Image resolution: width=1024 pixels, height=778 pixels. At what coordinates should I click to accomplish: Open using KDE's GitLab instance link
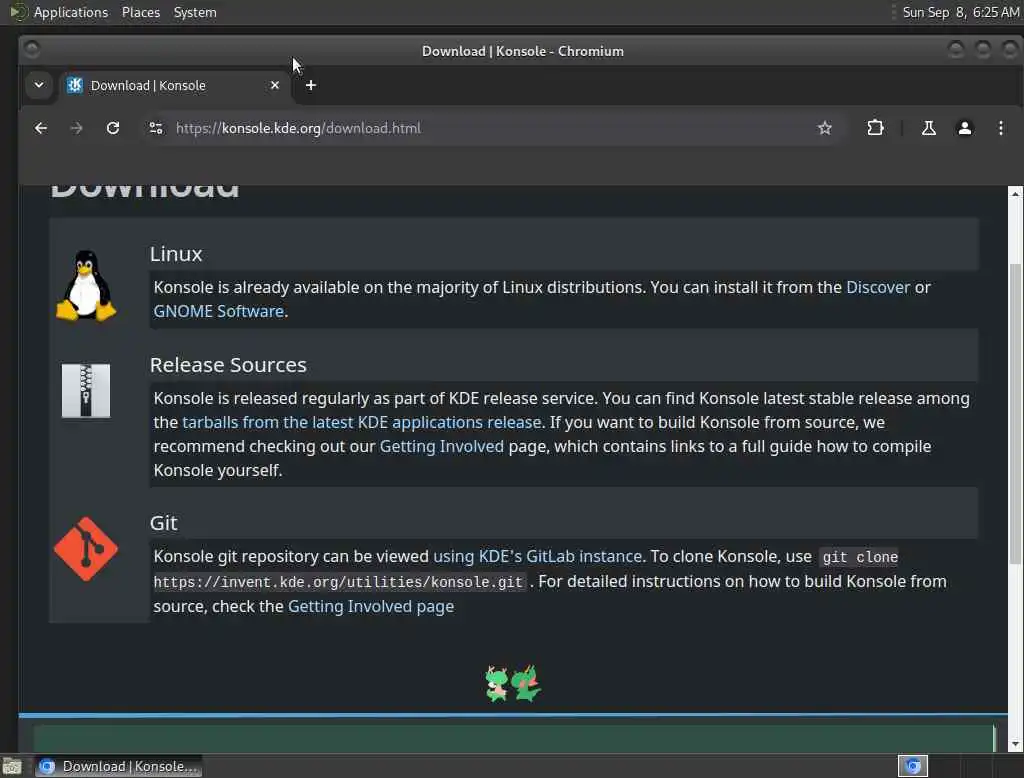pyautogui.click(x=537, y=557)
